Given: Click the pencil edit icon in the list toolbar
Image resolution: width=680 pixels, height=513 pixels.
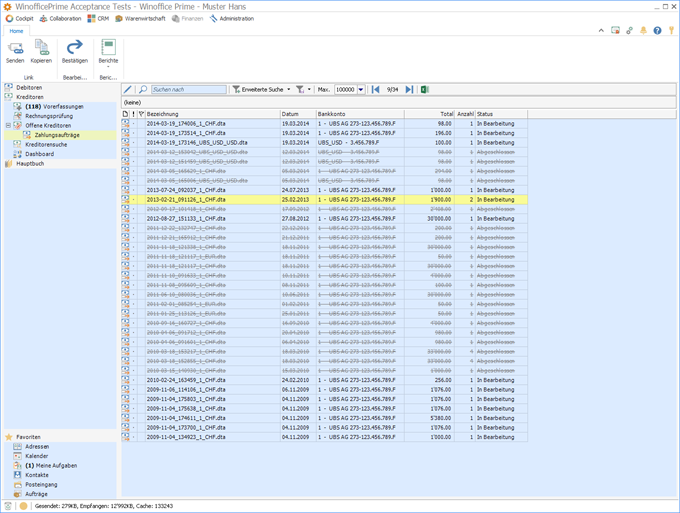Looking at the screenshot, I should tap(128, 89).
